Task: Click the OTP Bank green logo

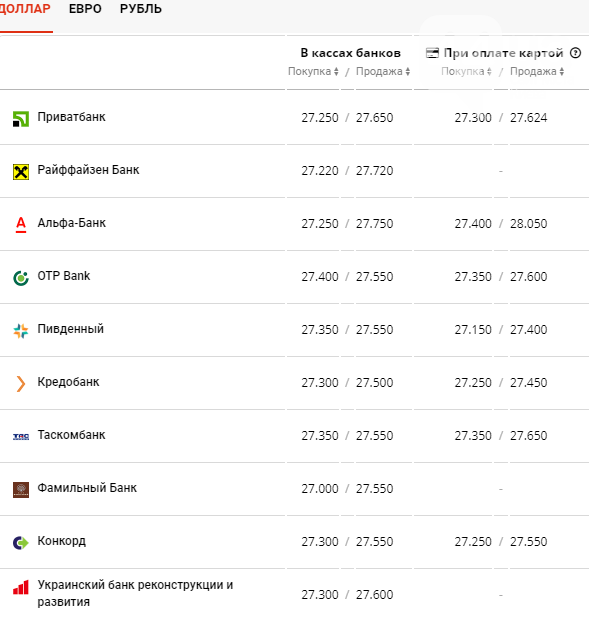Action: pos(21,278)
